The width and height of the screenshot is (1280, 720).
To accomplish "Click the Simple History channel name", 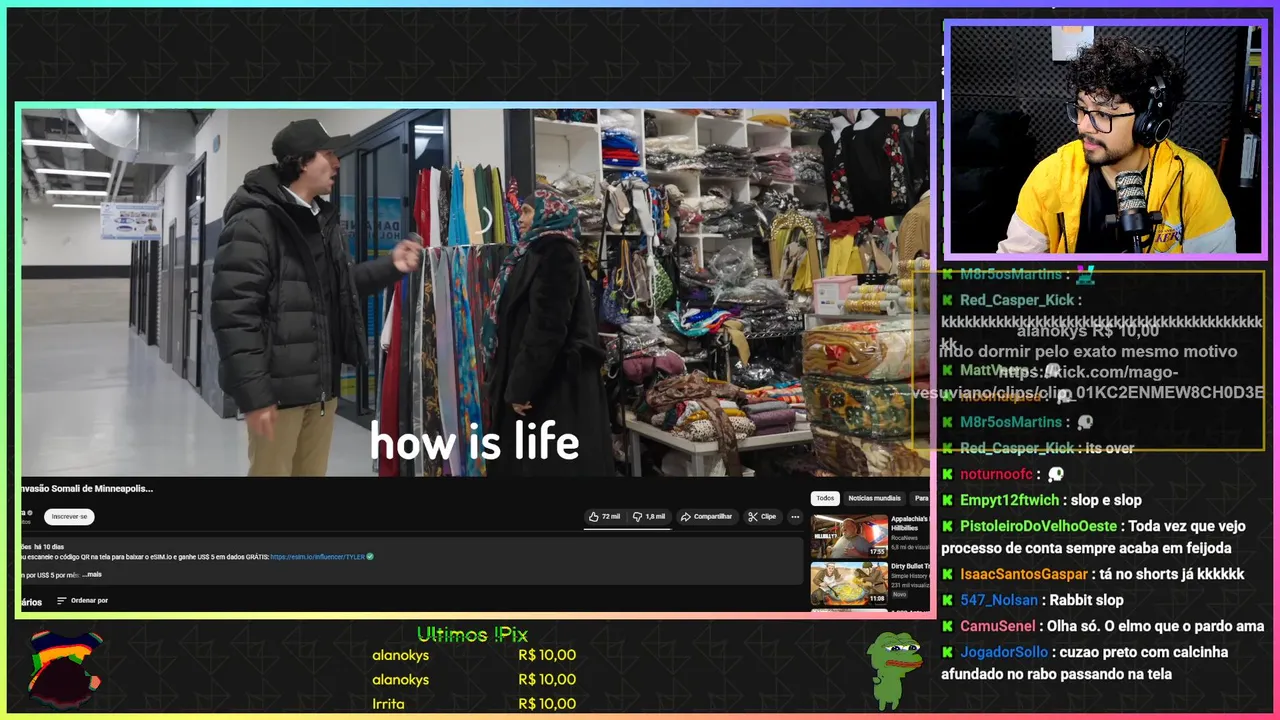I will (911, 577).
